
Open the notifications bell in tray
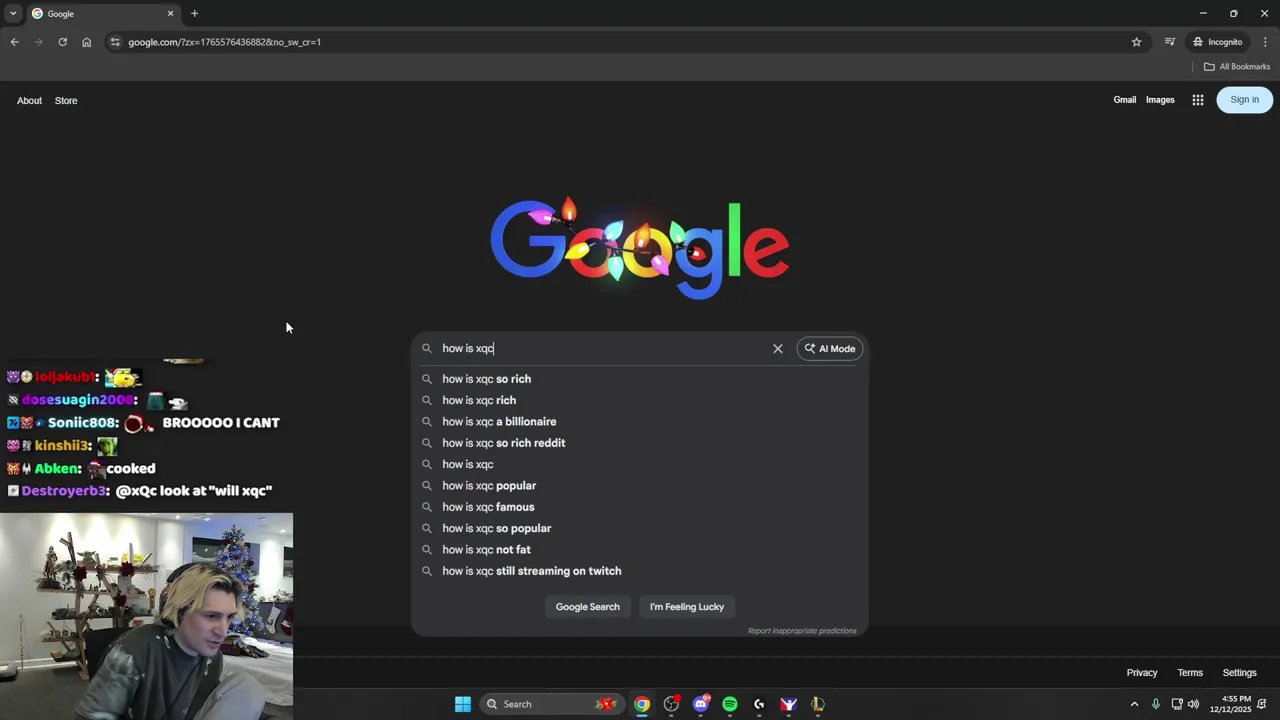pos(1262,704)
